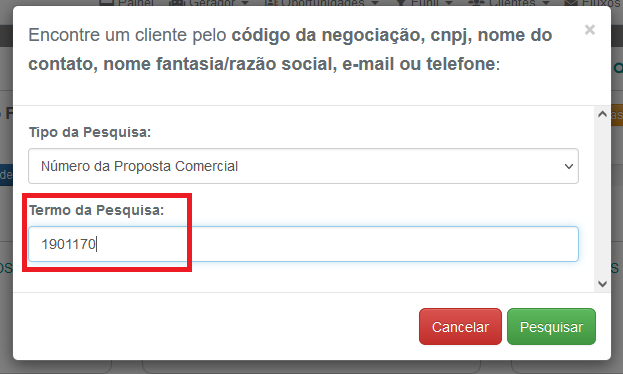
Task: Click the Fluxos envelope icon in top bar
Action: (x=571, y=2)
